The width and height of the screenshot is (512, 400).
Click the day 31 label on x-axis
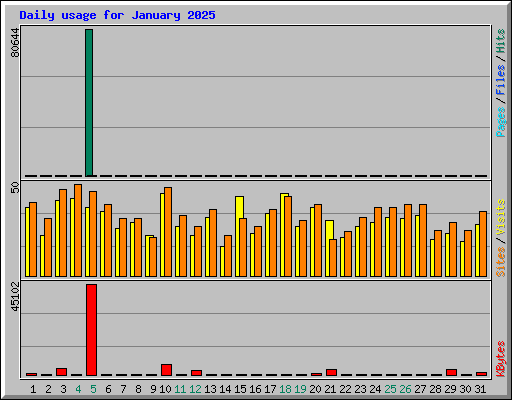point(480,389)
